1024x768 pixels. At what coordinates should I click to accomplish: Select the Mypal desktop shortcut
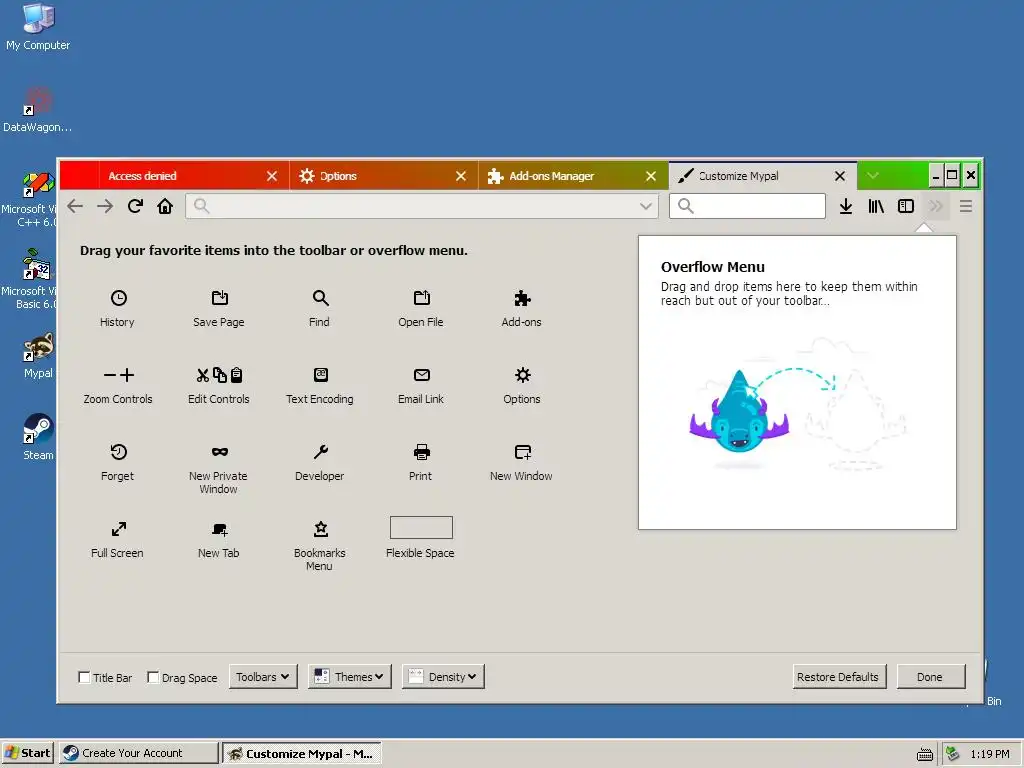(37, 355)
